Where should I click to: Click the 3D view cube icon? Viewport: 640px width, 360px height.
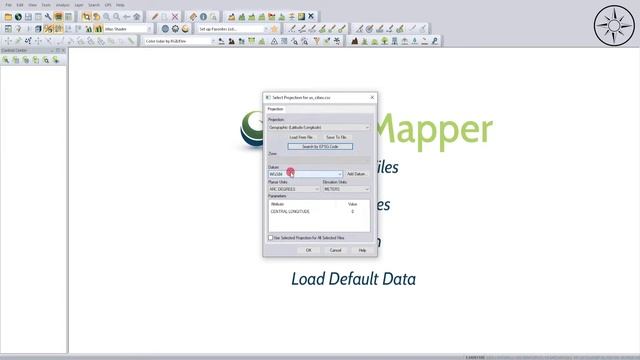tap(38, 29)
